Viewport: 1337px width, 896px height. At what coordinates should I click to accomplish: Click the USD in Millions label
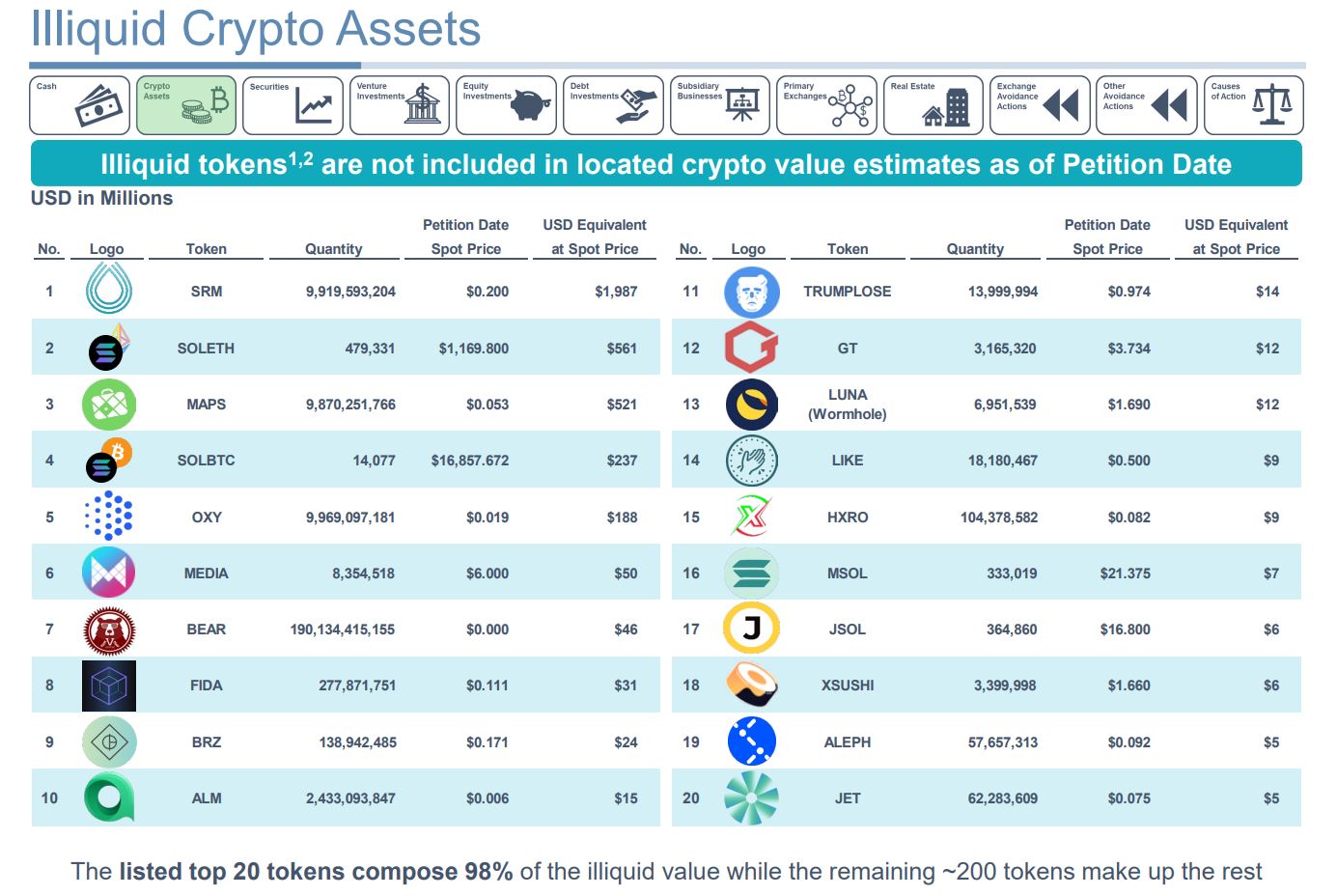(x=102, y=198)
